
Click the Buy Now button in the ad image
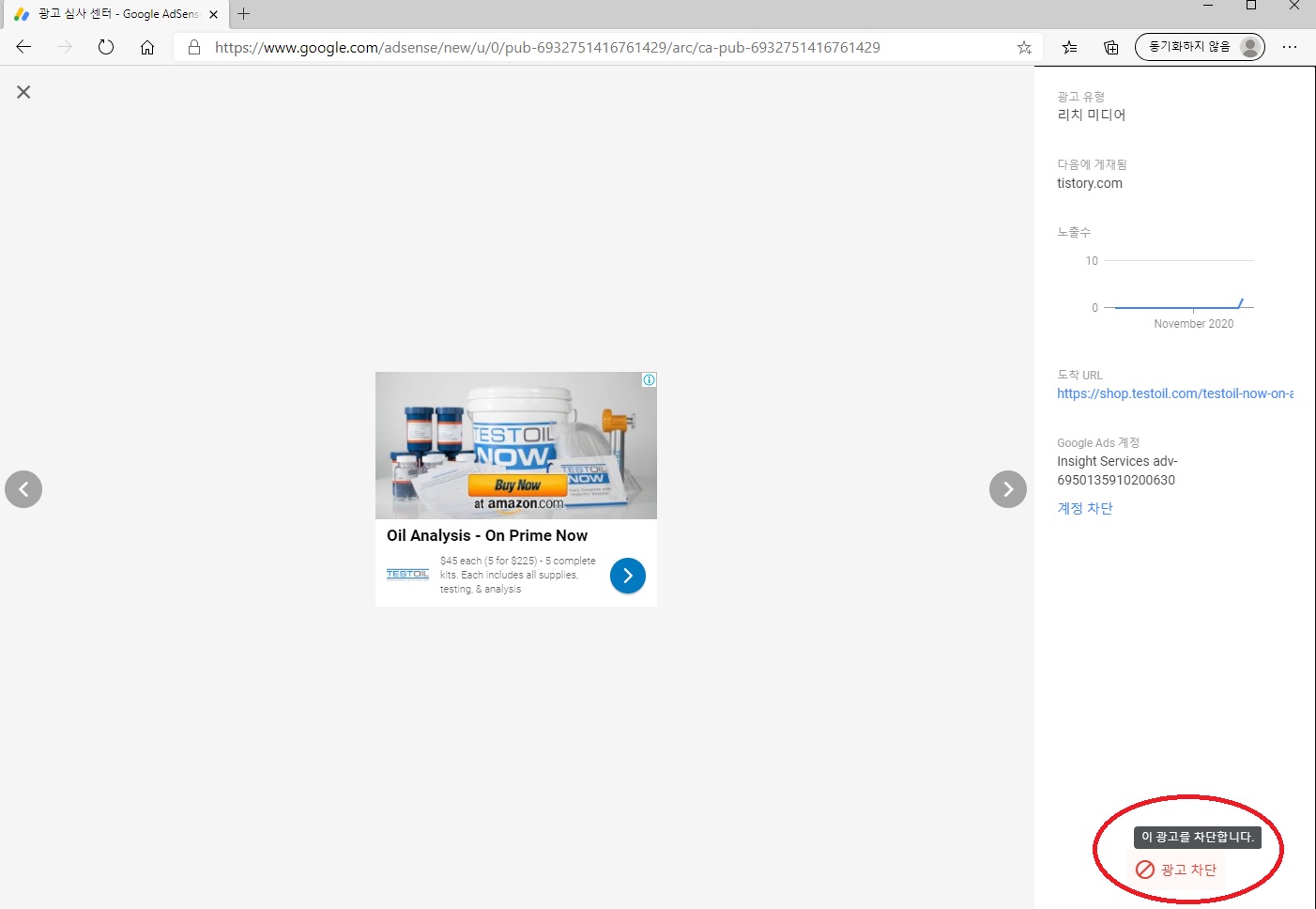point(517,485)
